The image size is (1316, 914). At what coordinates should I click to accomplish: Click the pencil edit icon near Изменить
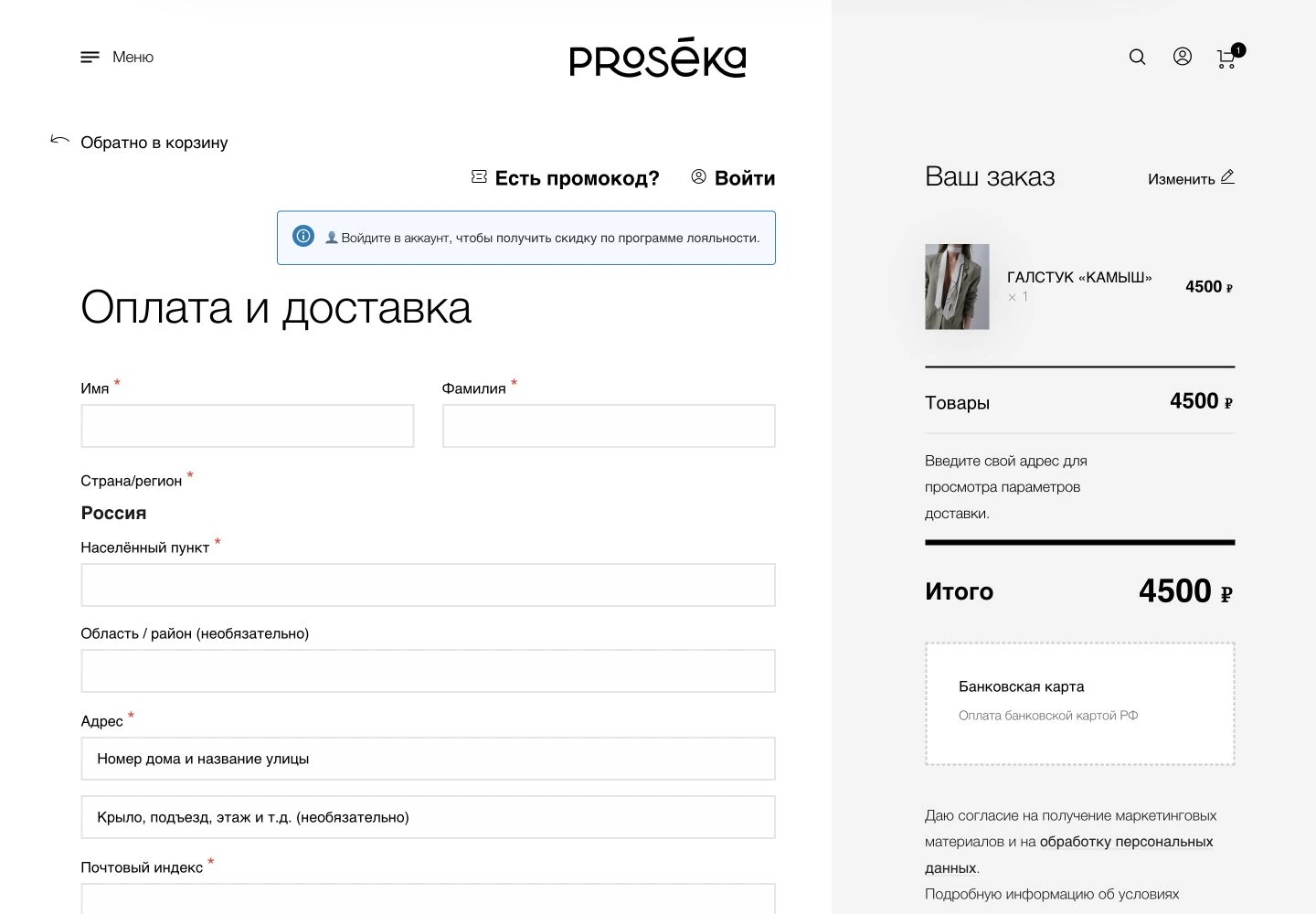(x=1227, y=176)
